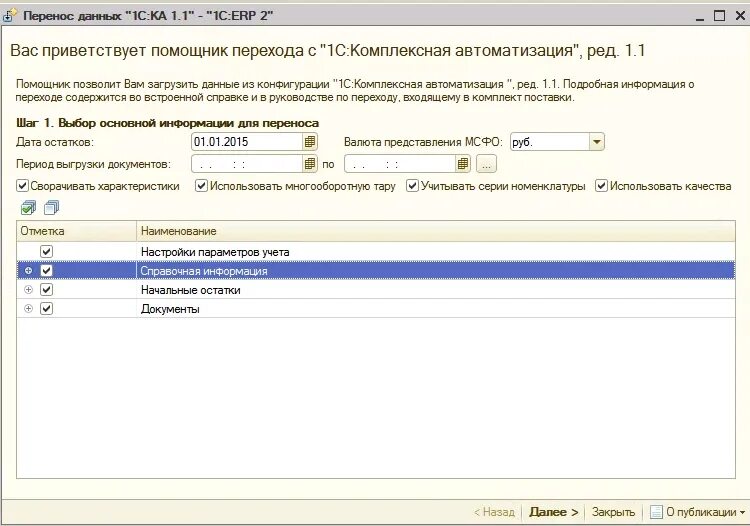Uncheck Документы row checkbox
The width and height of the screenshot is (750, 526).
tap(46, 309)
